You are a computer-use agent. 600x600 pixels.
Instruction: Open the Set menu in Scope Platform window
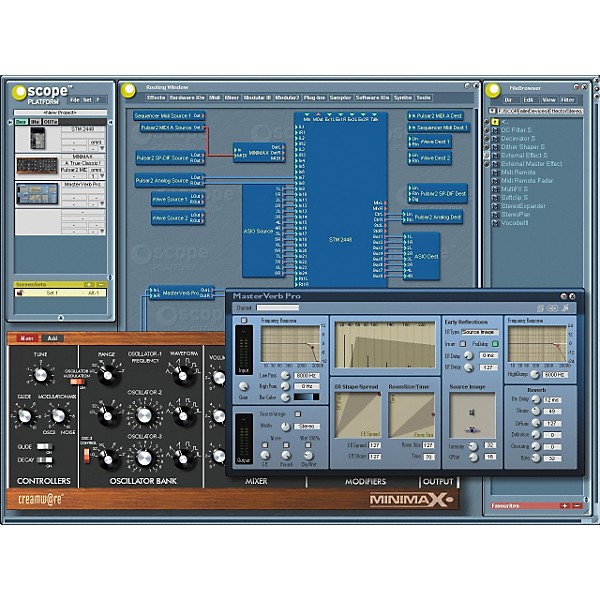tap(87, 100)
